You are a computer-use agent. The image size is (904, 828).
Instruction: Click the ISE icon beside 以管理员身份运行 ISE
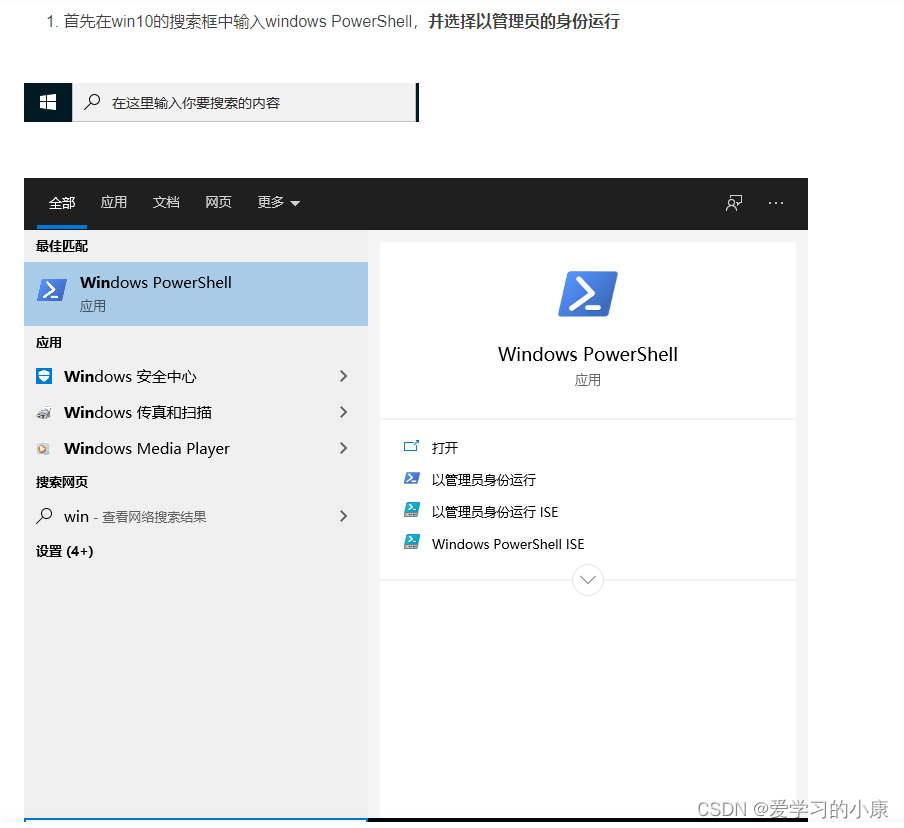(412, 510)
